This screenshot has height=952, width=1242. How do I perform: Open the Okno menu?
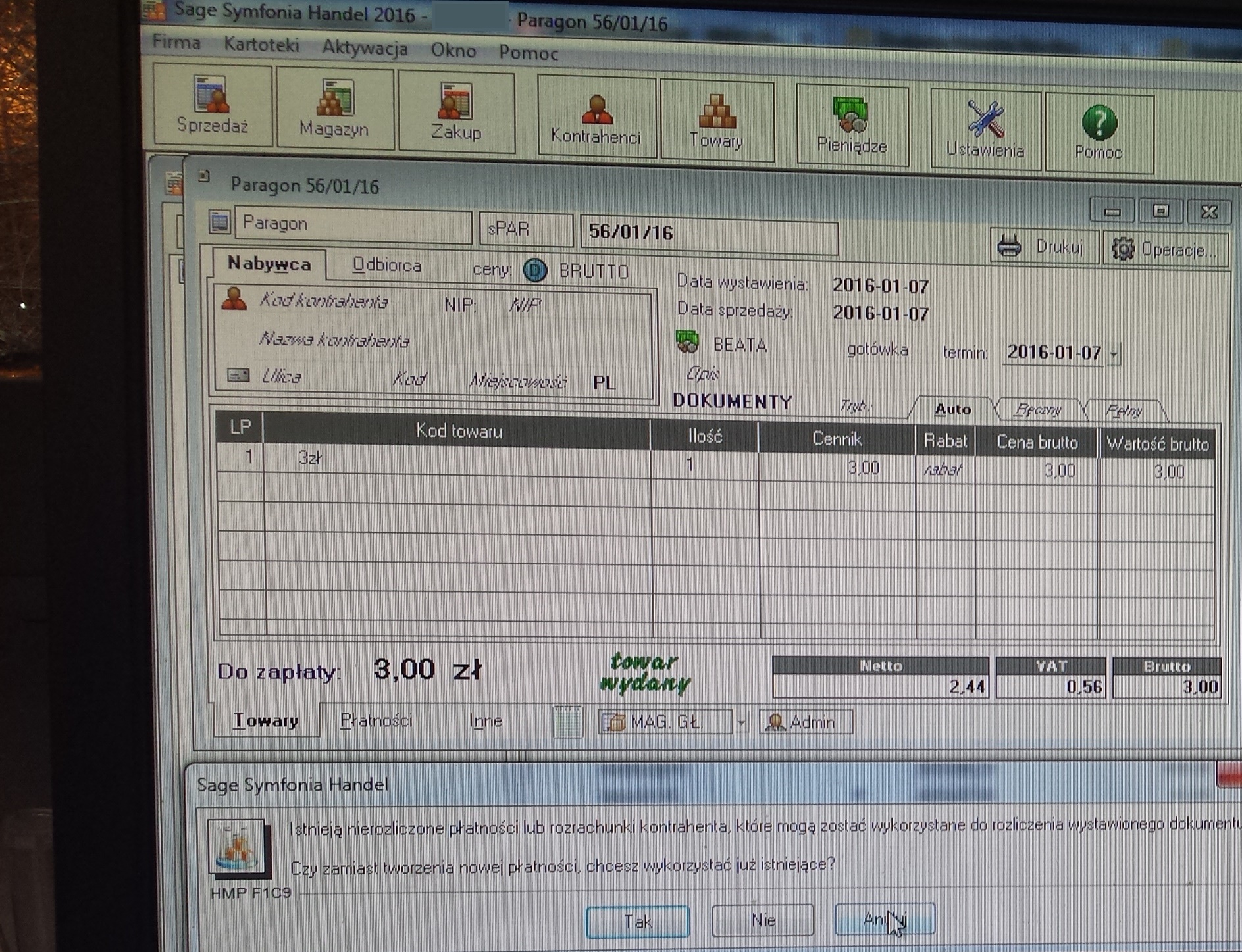click(x=453, y=50)
